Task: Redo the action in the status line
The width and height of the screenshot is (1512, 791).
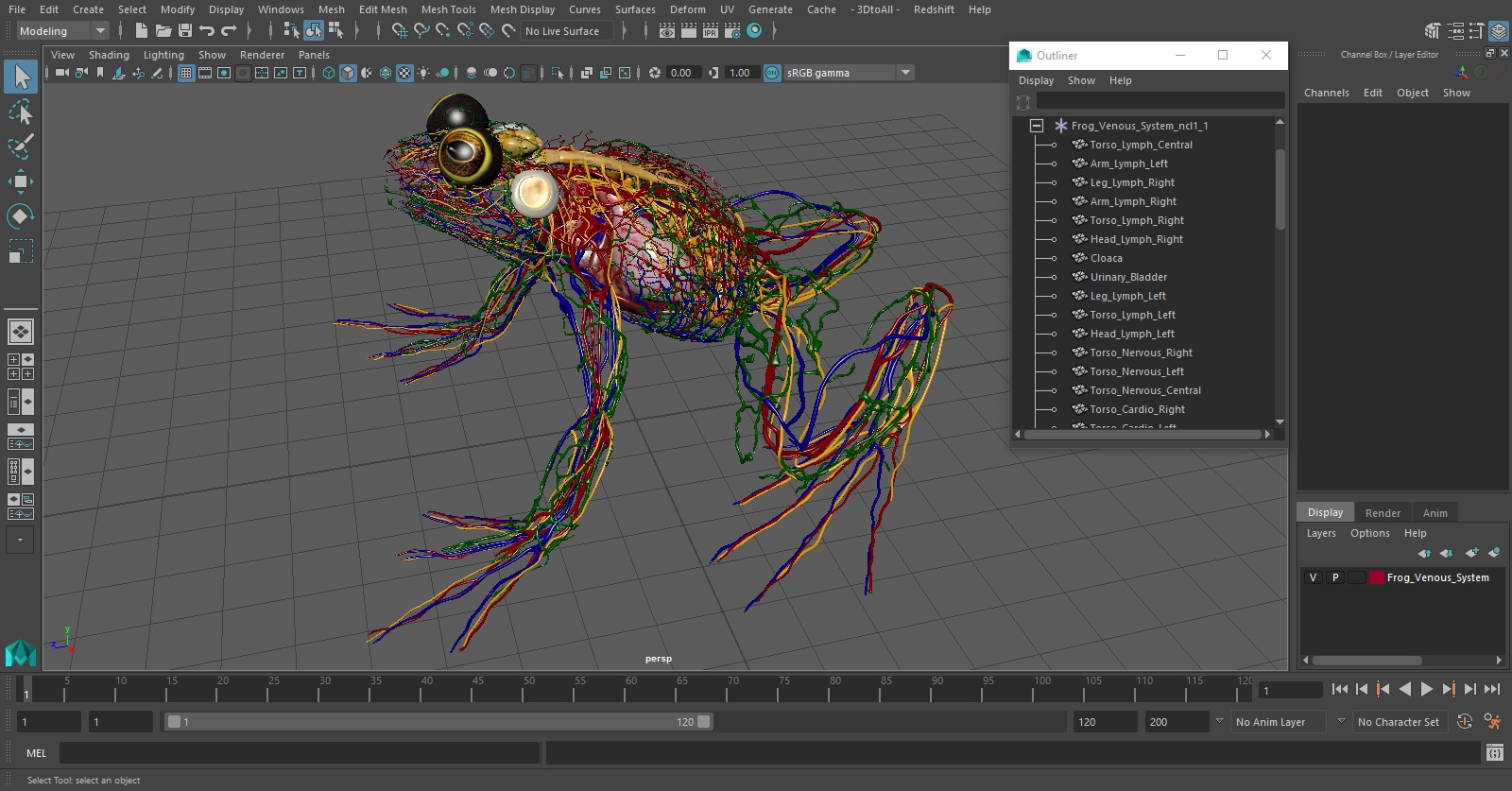Action: pyautogui.click(x=229, y=30)
